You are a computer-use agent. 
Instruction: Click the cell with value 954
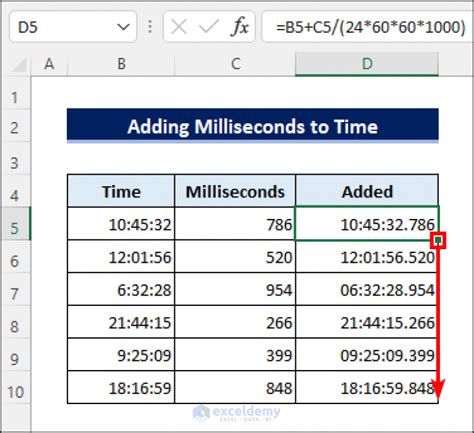[235, 289]
